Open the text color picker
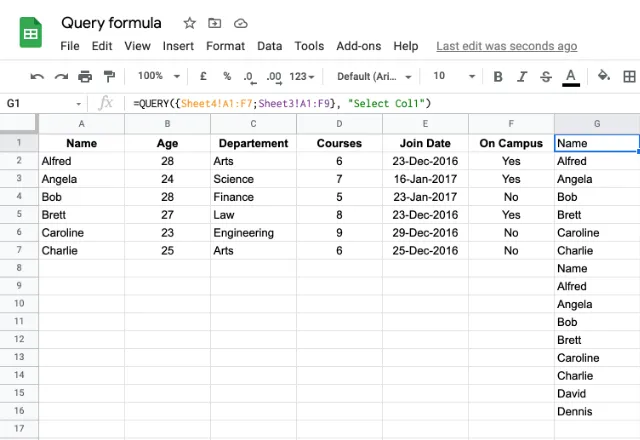The height and width of the screenshot is (440, 640). pos(571,77)
